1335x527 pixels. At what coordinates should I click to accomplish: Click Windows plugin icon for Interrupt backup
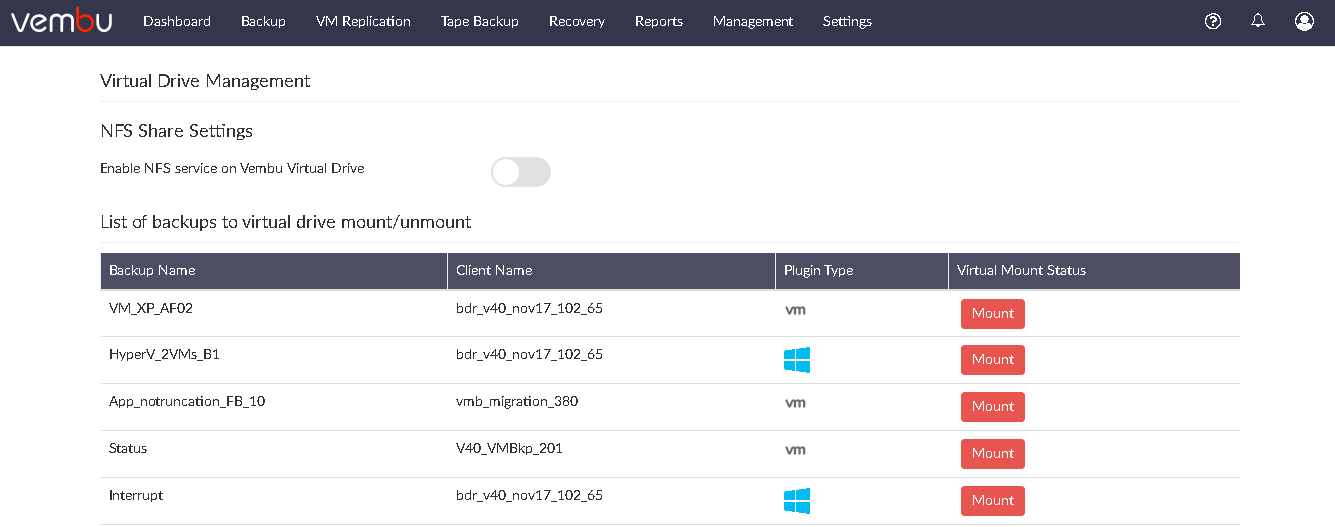(x=797, y=501)
